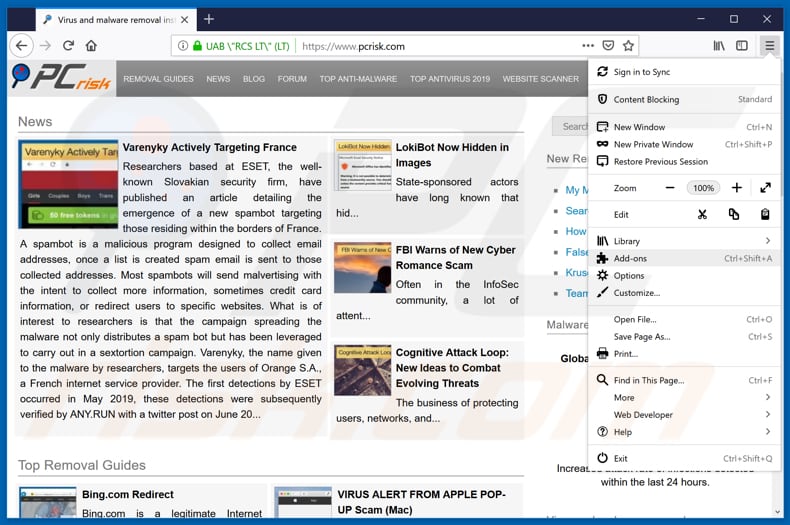Expand the Help submenu
Screen dimensions: 790x525
684,432
